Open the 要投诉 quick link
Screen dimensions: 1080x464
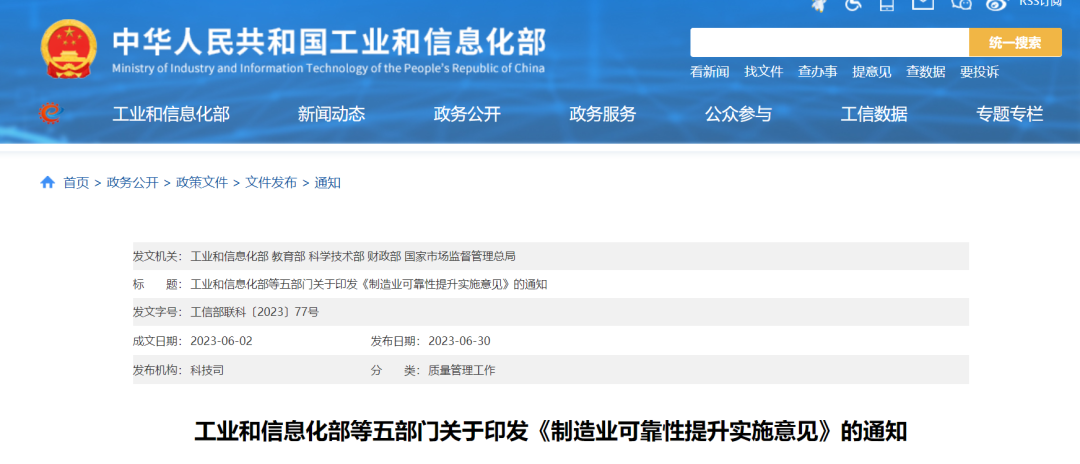pos(979,72)
